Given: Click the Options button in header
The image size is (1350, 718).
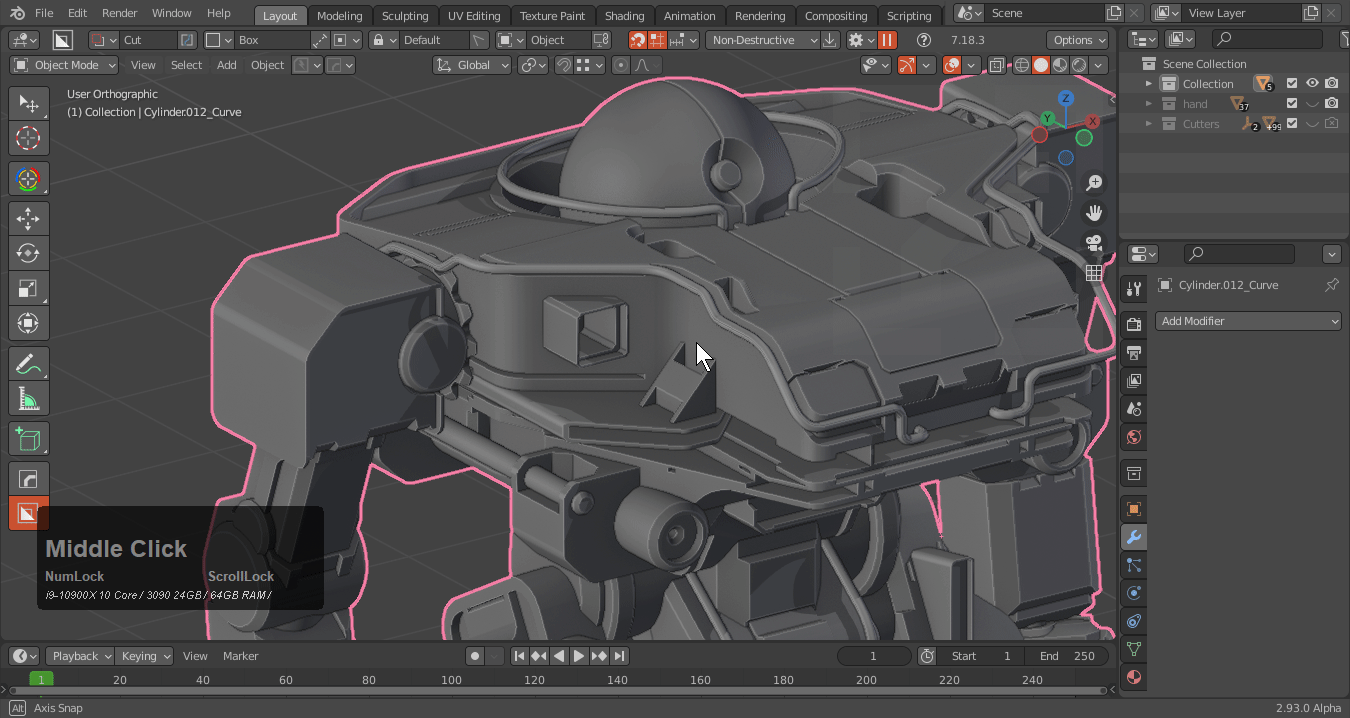Looking at the screenshot, I should pos(1079,40).
